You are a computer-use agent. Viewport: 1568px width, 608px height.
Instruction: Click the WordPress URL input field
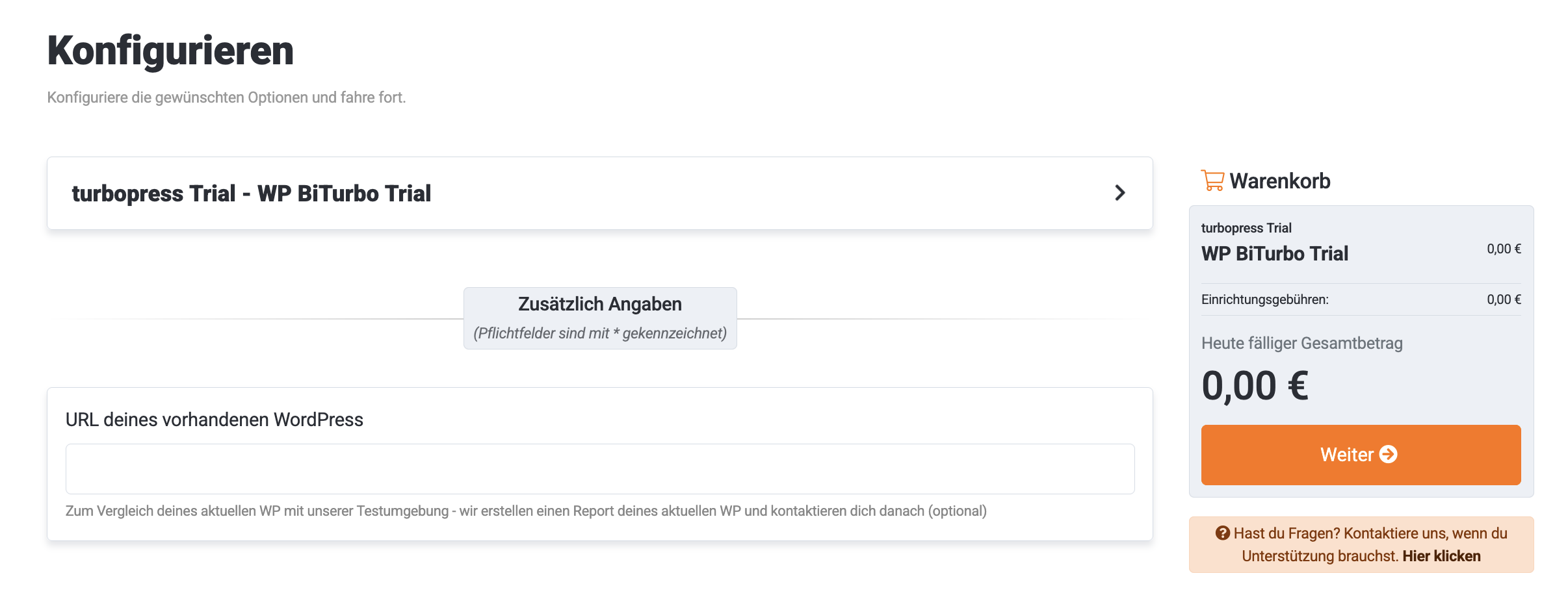tap(599, 468)
